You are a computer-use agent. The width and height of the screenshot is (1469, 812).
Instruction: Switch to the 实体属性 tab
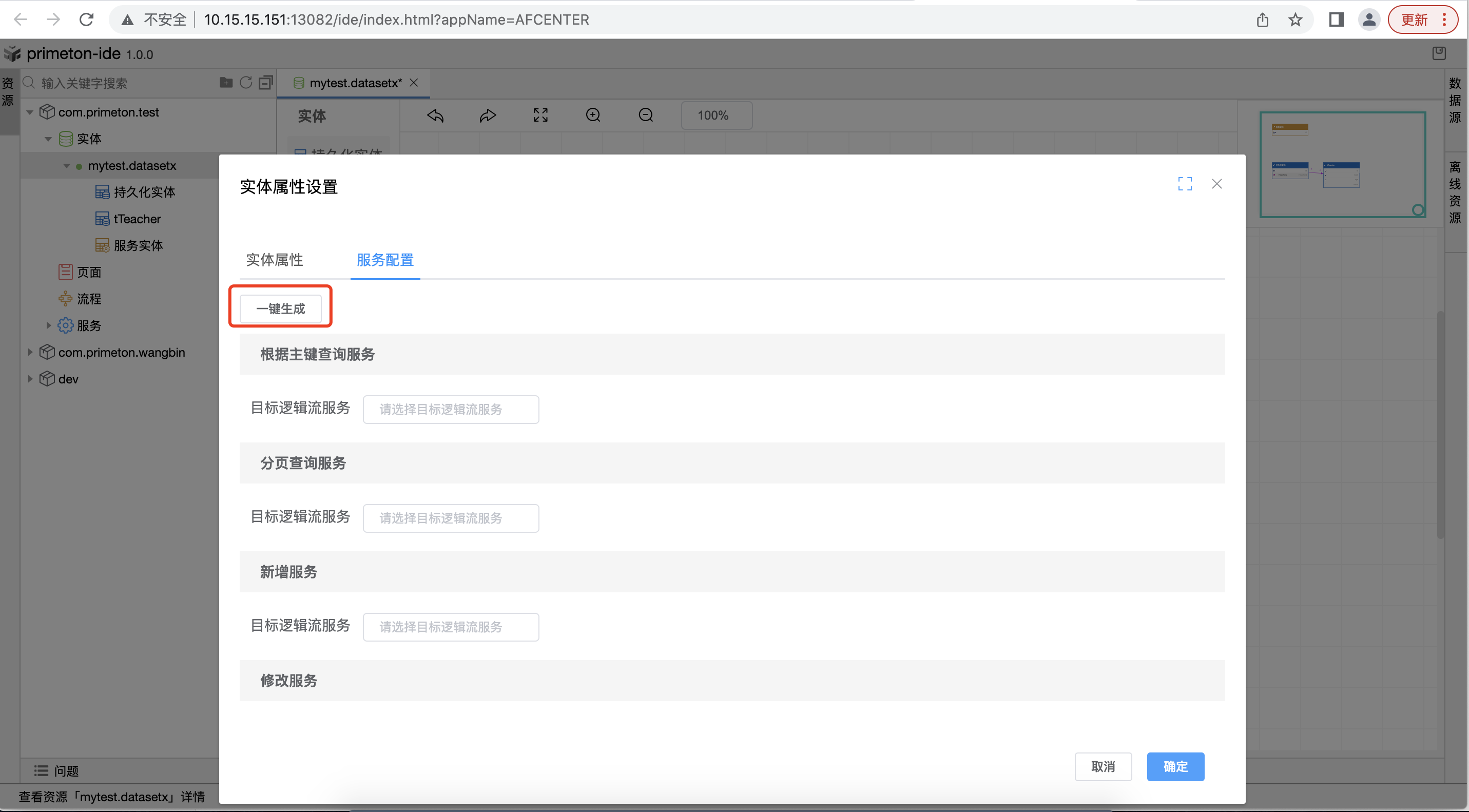point(274,260)
